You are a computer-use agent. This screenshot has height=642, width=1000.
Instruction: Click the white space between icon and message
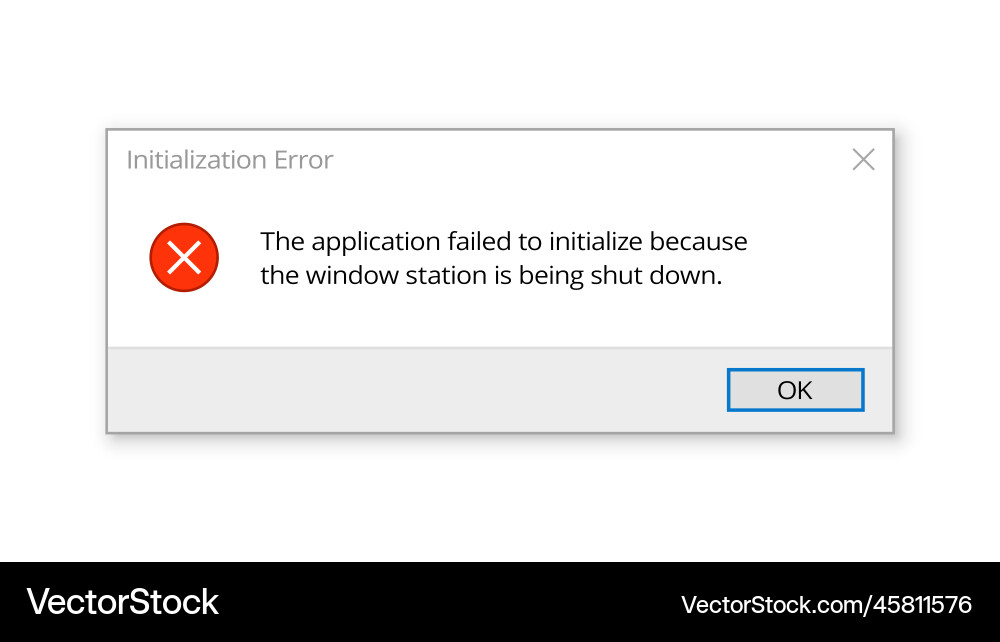pos(238,258)
